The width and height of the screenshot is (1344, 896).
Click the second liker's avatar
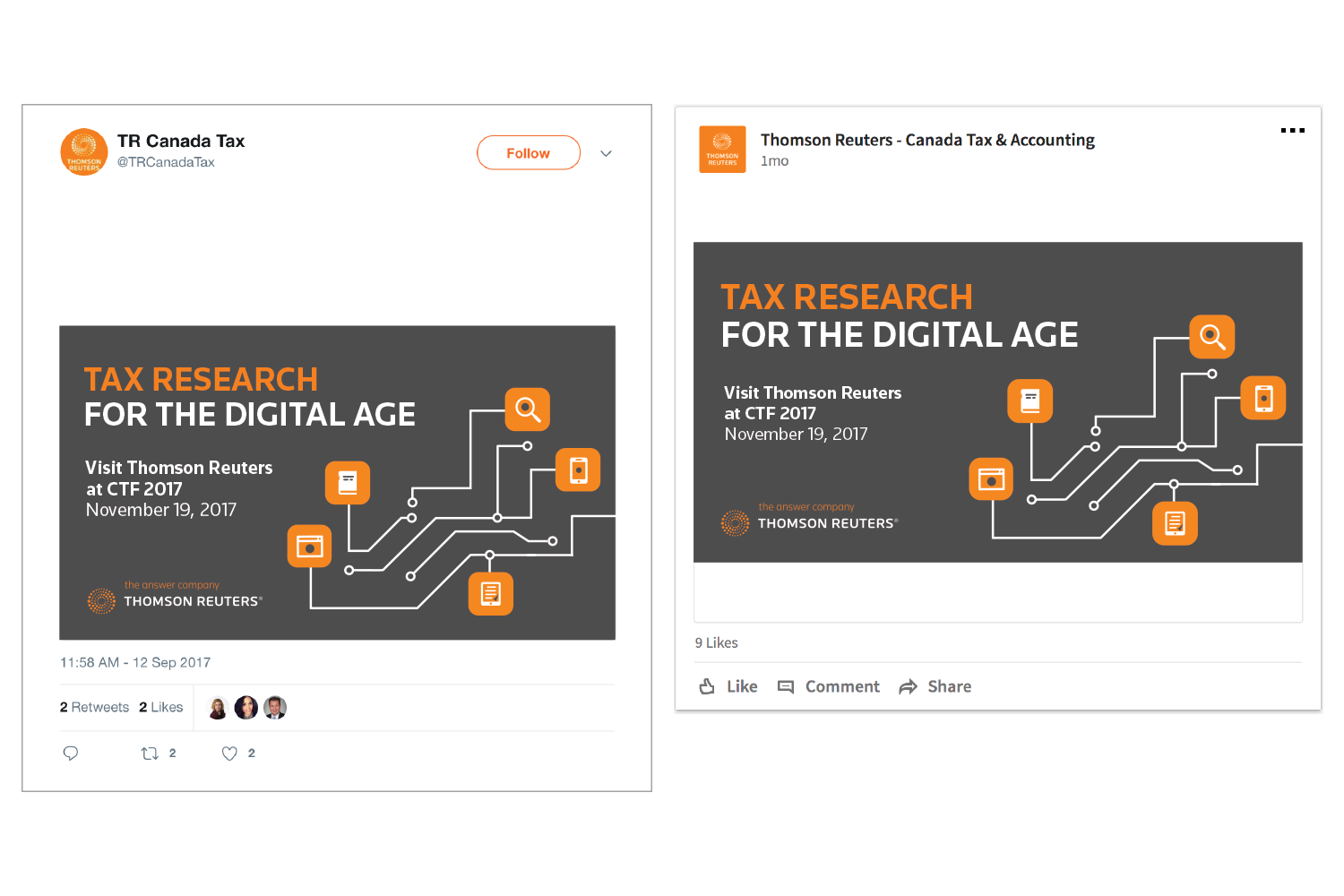[x=246, y=708]
